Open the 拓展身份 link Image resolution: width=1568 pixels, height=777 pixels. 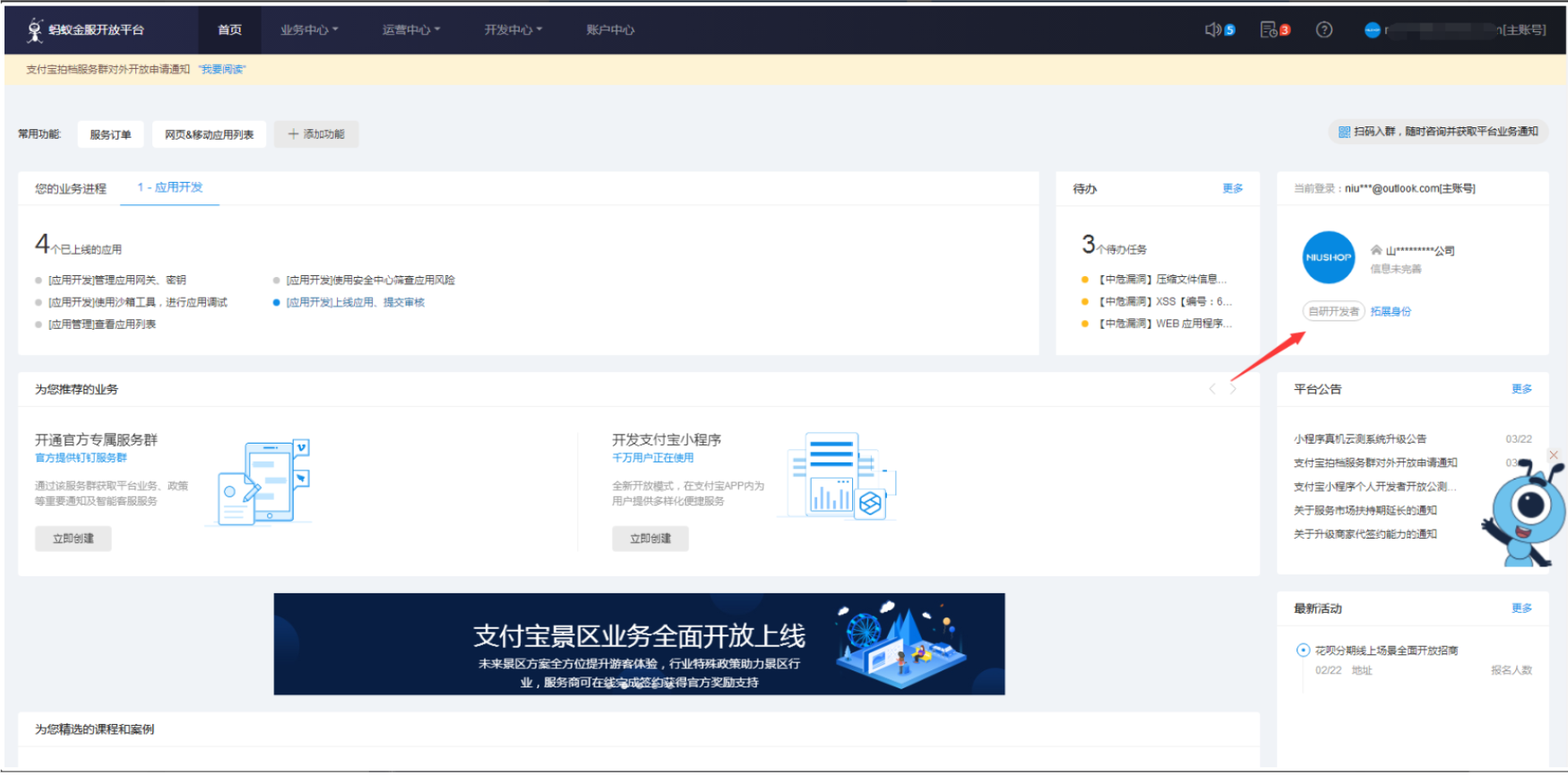[1391, 311]
